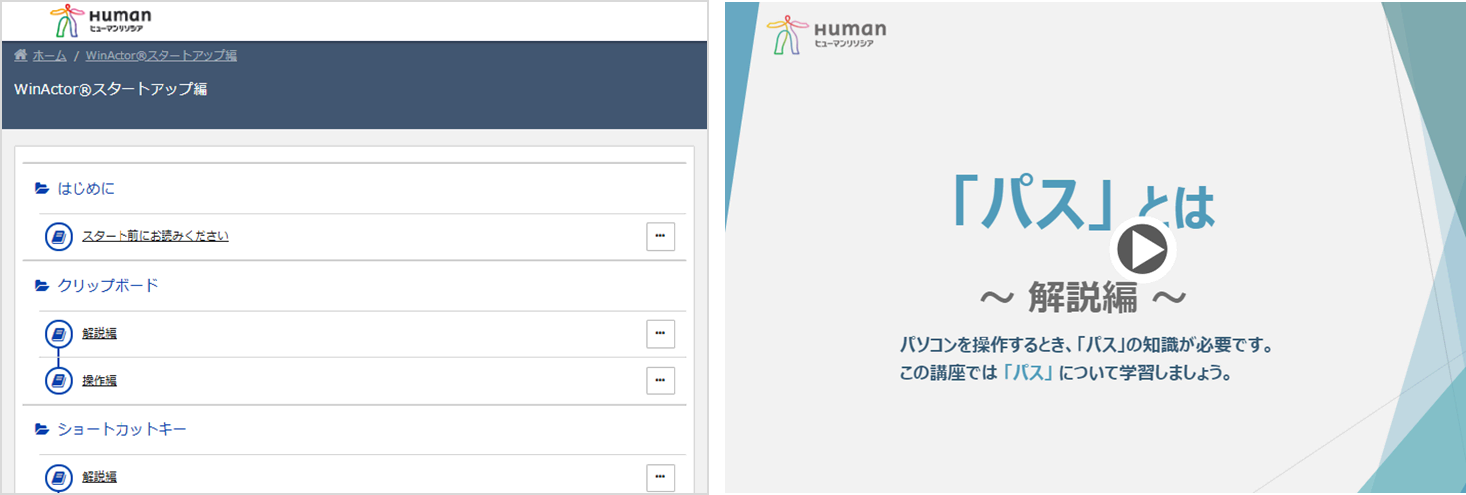Screen dimensions: 1466x495
Task: Click the home icon in the breadcrumb
Action: pyautogui.click(x=21, y=55)
